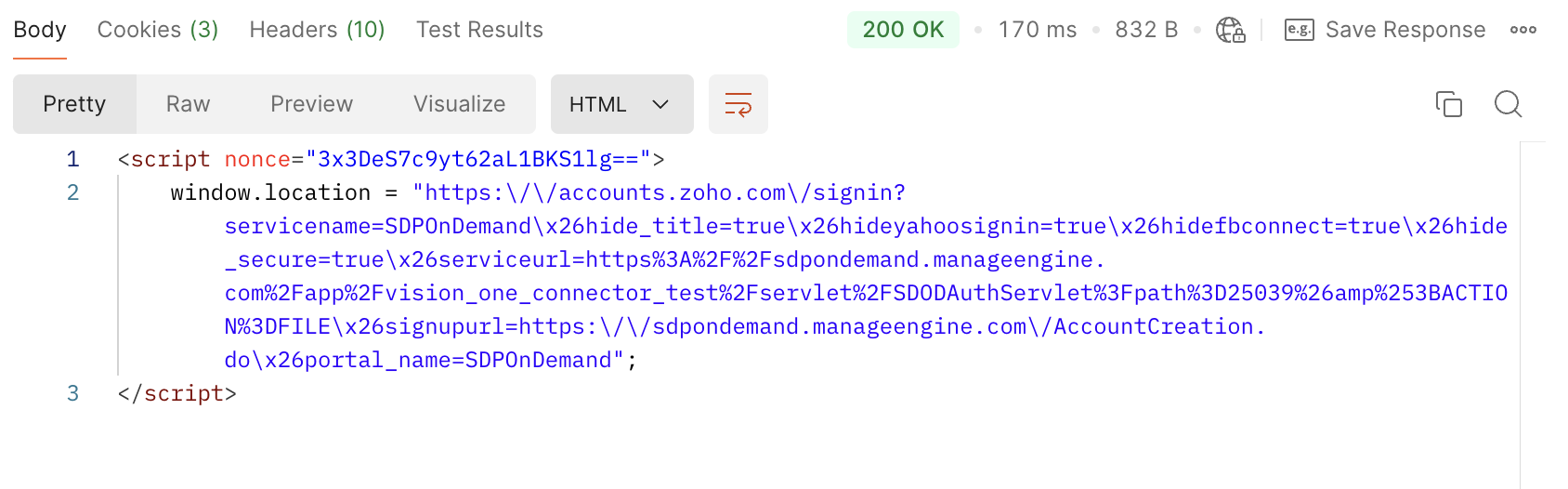This screenshot has height=489, width=1568.
Task: Switch to Preview view mode
Action: (311, 104)
